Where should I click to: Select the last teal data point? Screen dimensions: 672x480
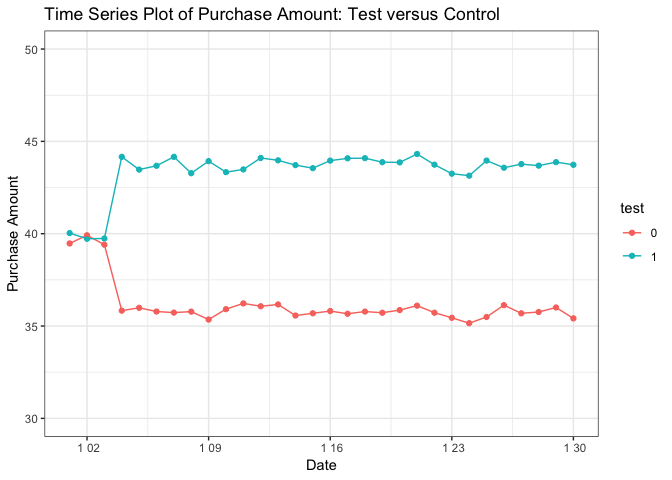coord(573,165)
